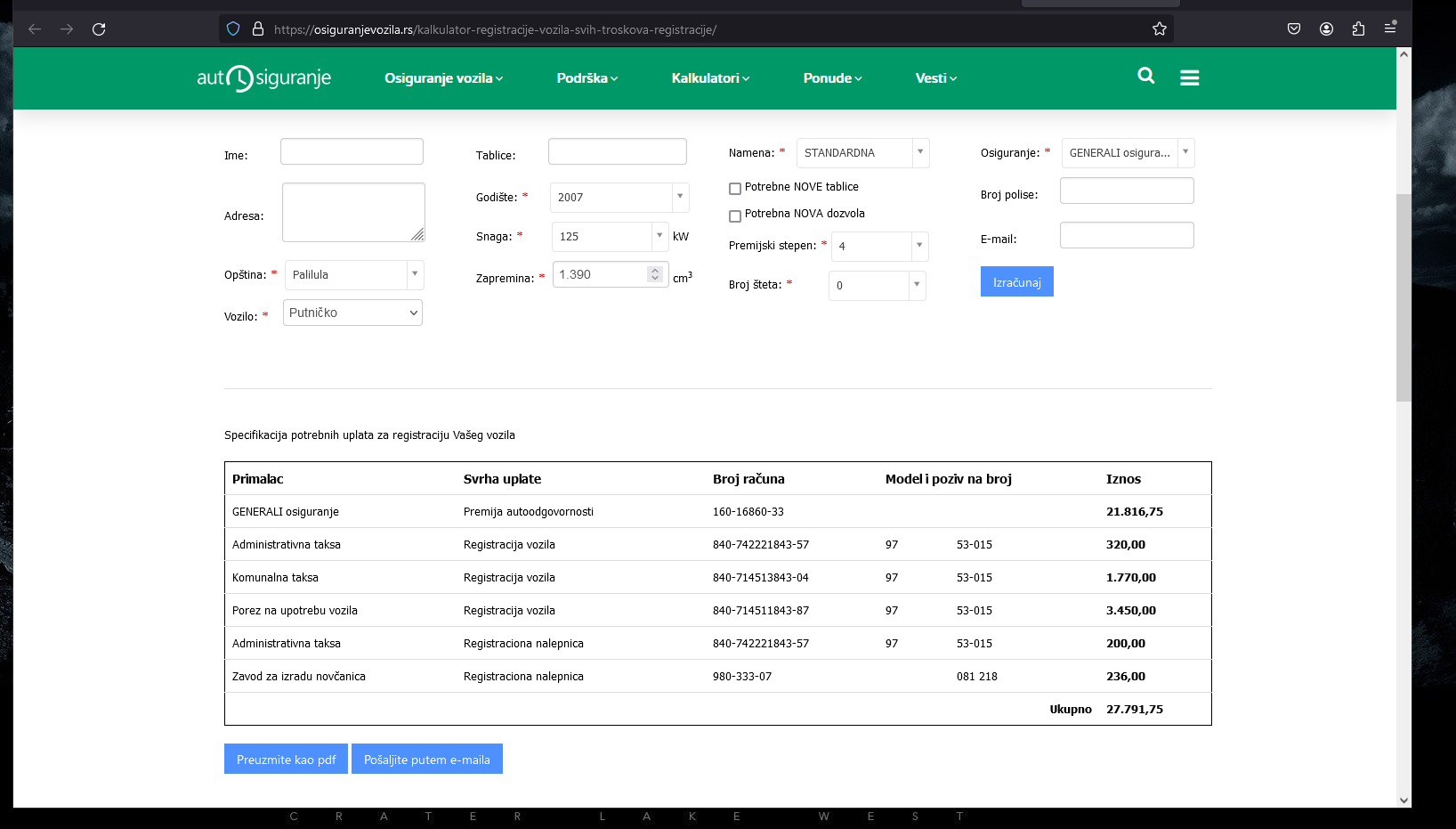This screenshot has width=1456, height=829.
Task: Click the autosiguranje site logo
Action: click(264, 78)
